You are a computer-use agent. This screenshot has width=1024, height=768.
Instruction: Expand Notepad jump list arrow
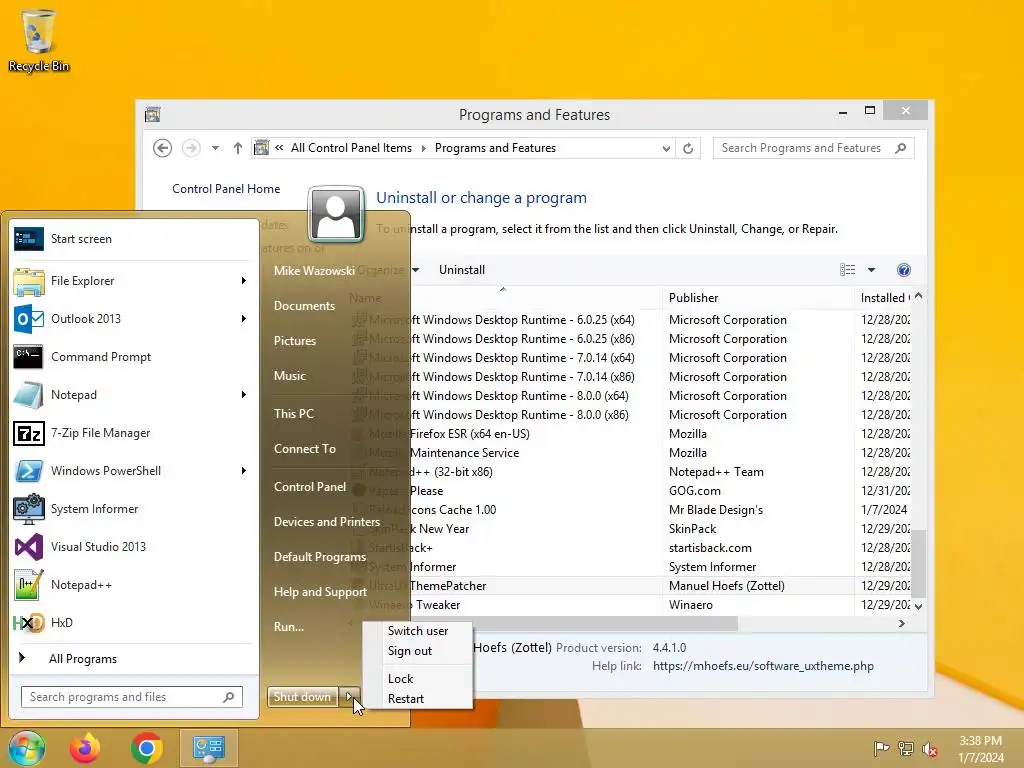[x=243, y=394]
